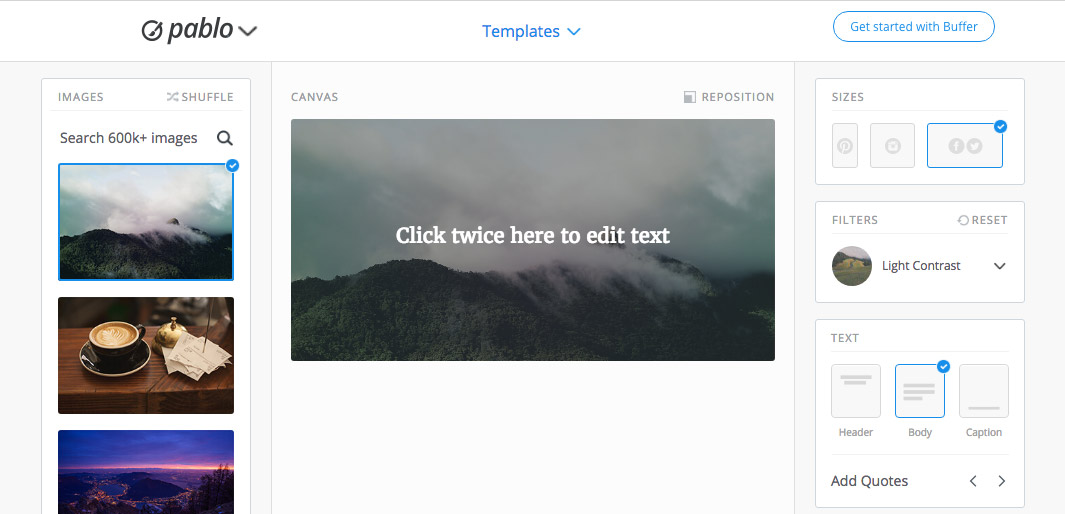This screenshot has width=1065, height=514.
Task: Choose the purple city night thumbnail
Action: 146,472
